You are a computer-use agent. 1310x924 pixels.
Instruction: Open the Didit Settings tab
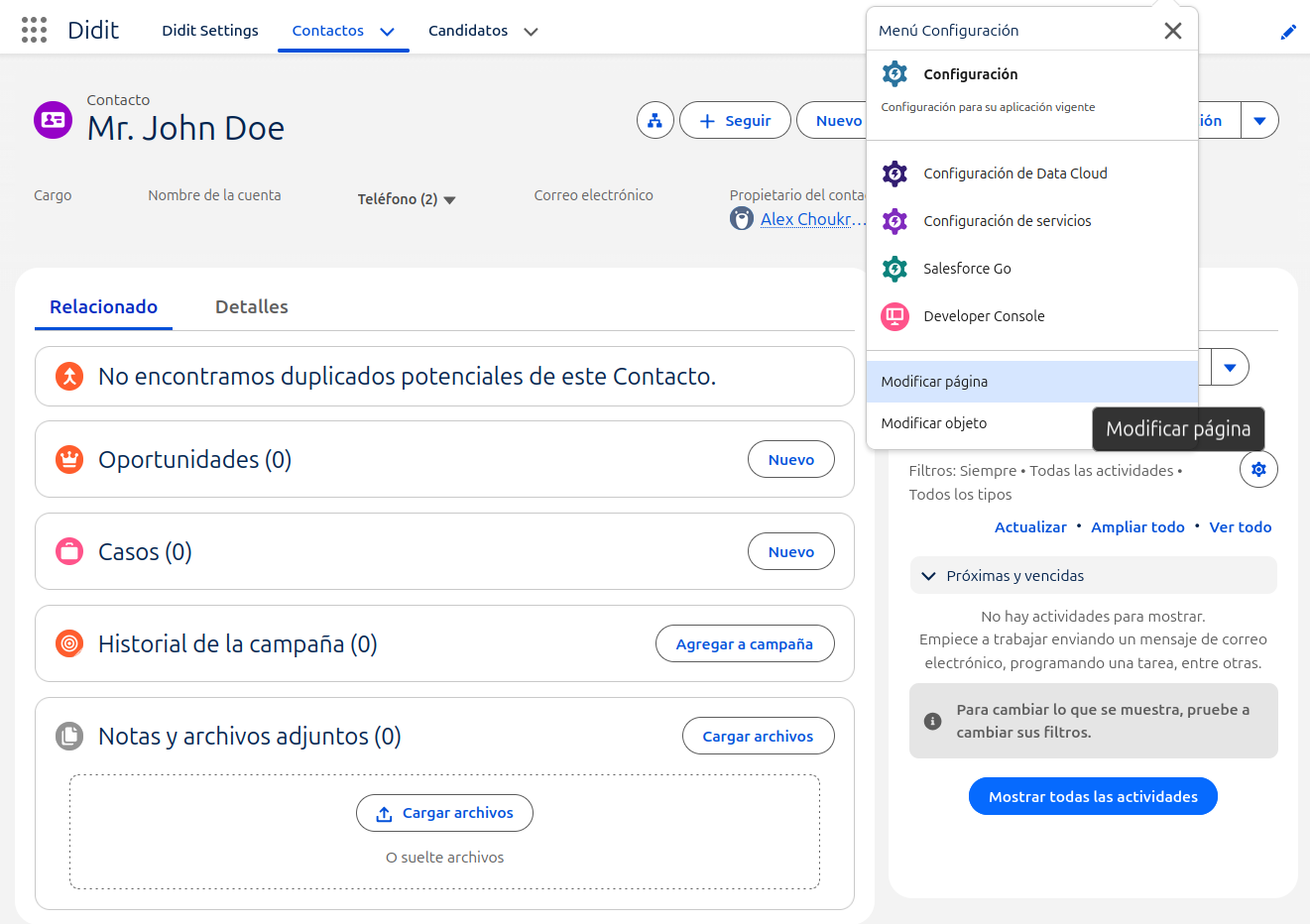tap(210, 31)
